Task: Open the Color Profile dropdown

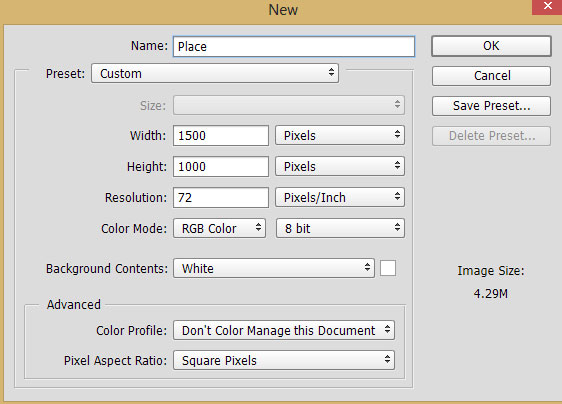Action: 284,330
